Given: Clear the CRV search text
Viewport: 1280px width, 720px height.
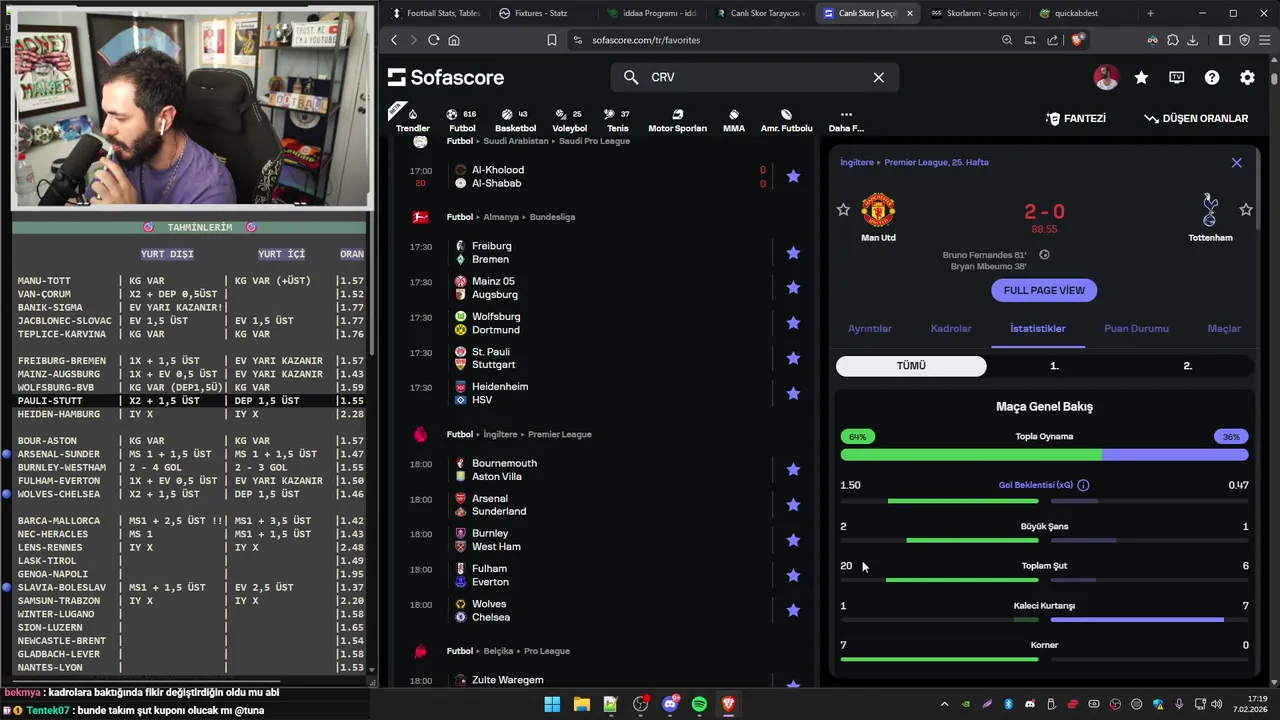Looking at the screenshot, I should click(878, 77).
